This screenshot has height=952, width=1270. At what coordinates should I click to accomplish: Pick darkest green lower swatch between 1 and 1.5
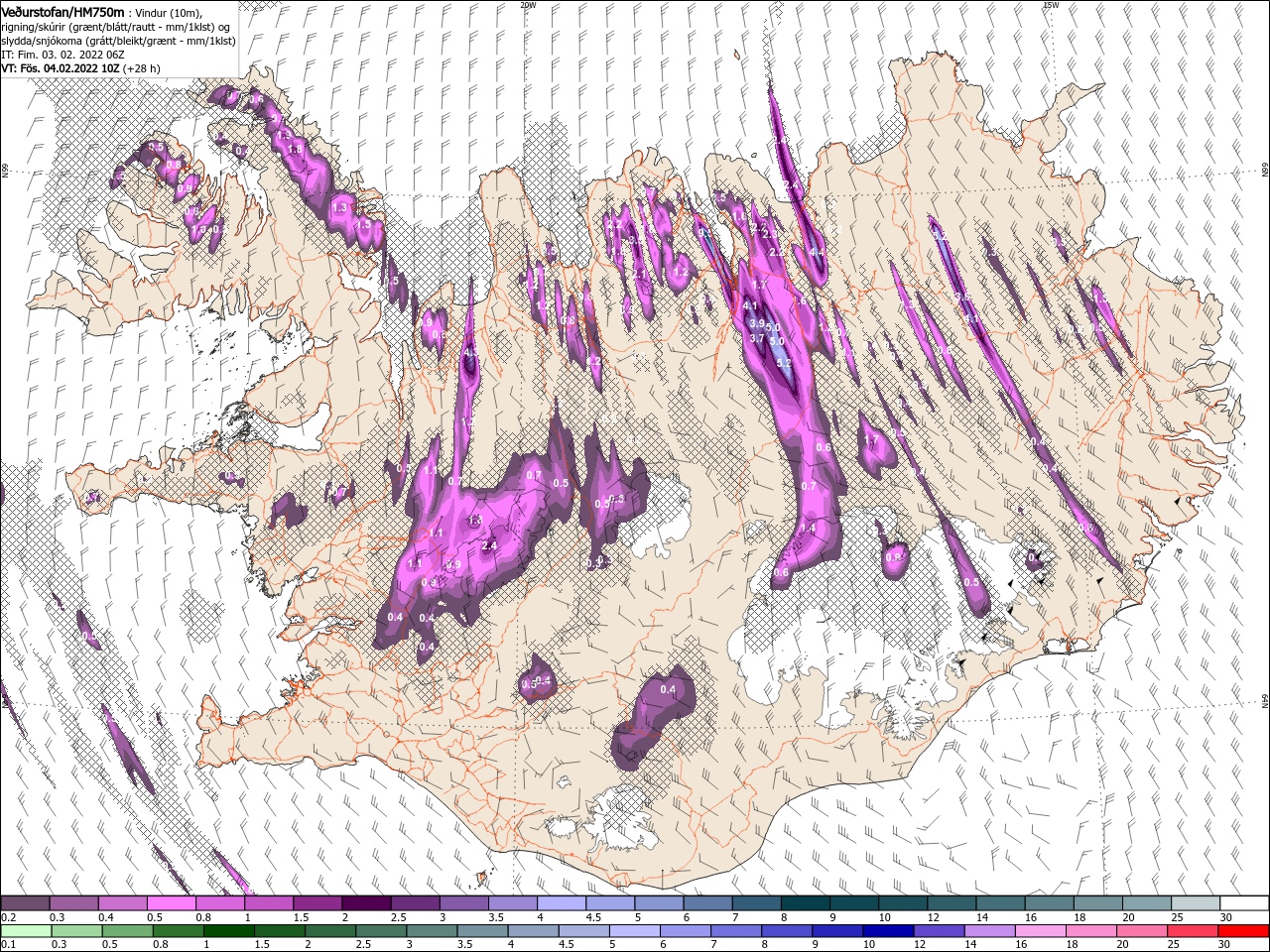tap(229, 930)
